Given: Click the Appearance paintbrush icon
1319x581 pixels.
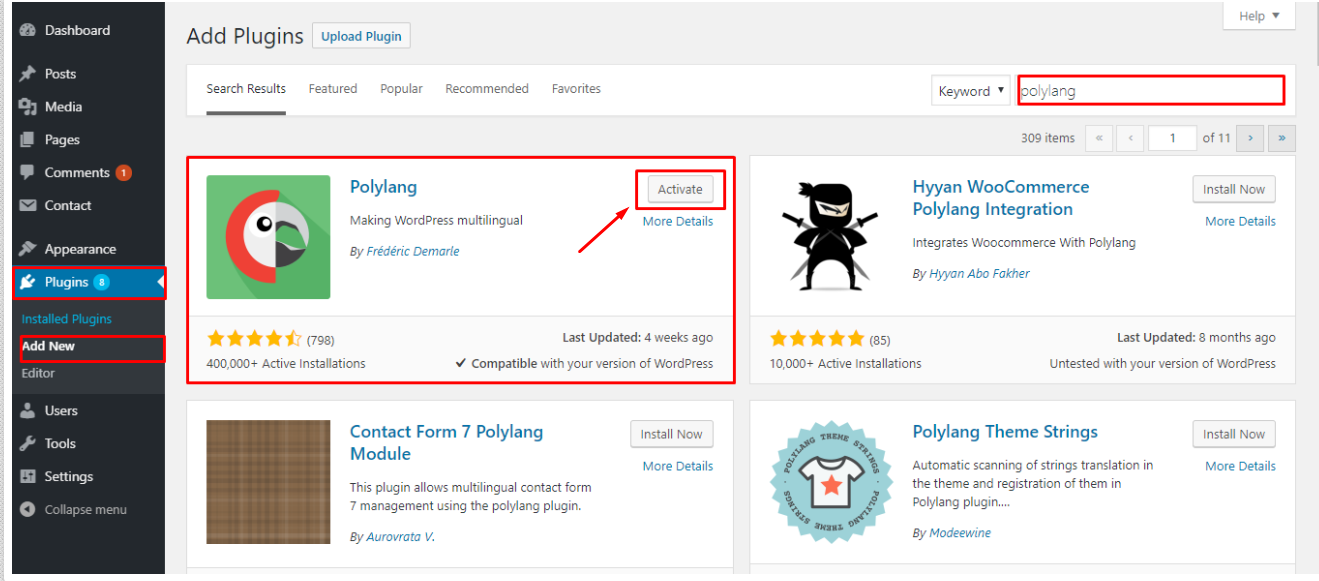Looking at the screenshot, I should pyautogui.click(x=28, y=249).
